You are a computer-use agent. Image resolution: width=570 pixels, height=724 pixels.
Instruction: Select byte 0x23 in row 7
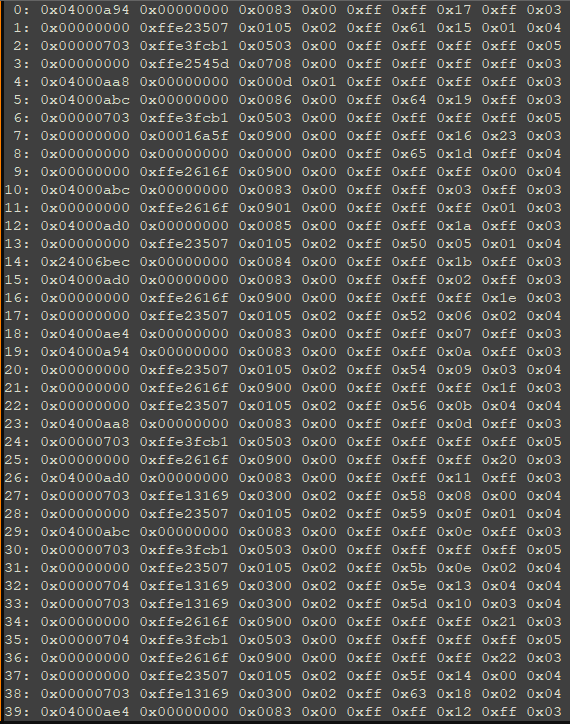click(499, 136)
